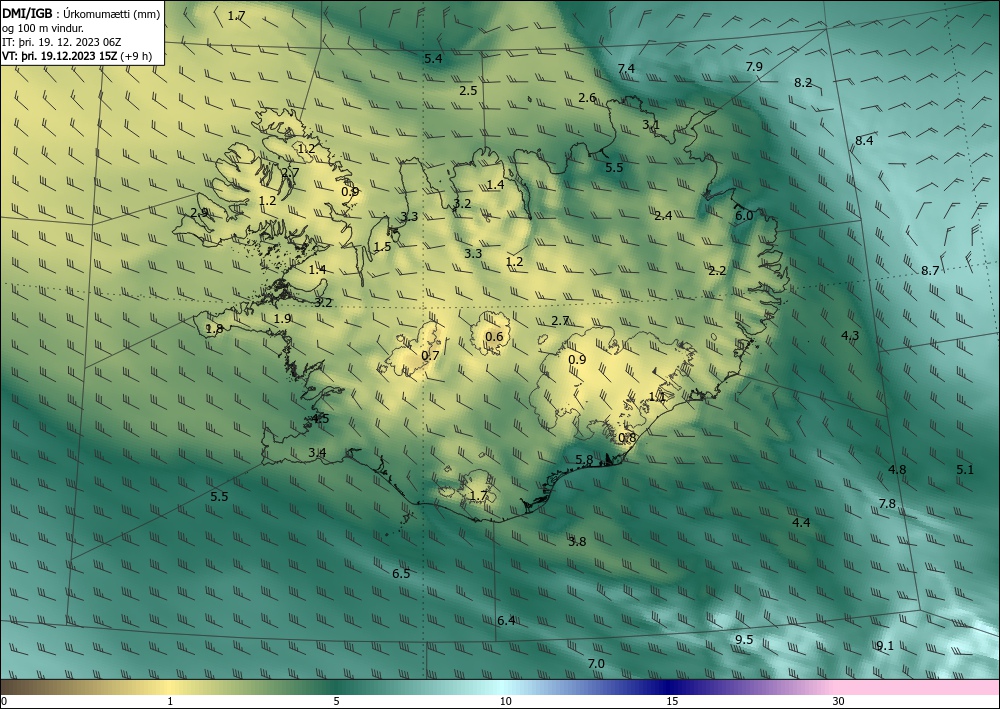Viewport: 1000px width, 709px height.
Task: Click the map value 2.6
Action: [x=587, y=98]
